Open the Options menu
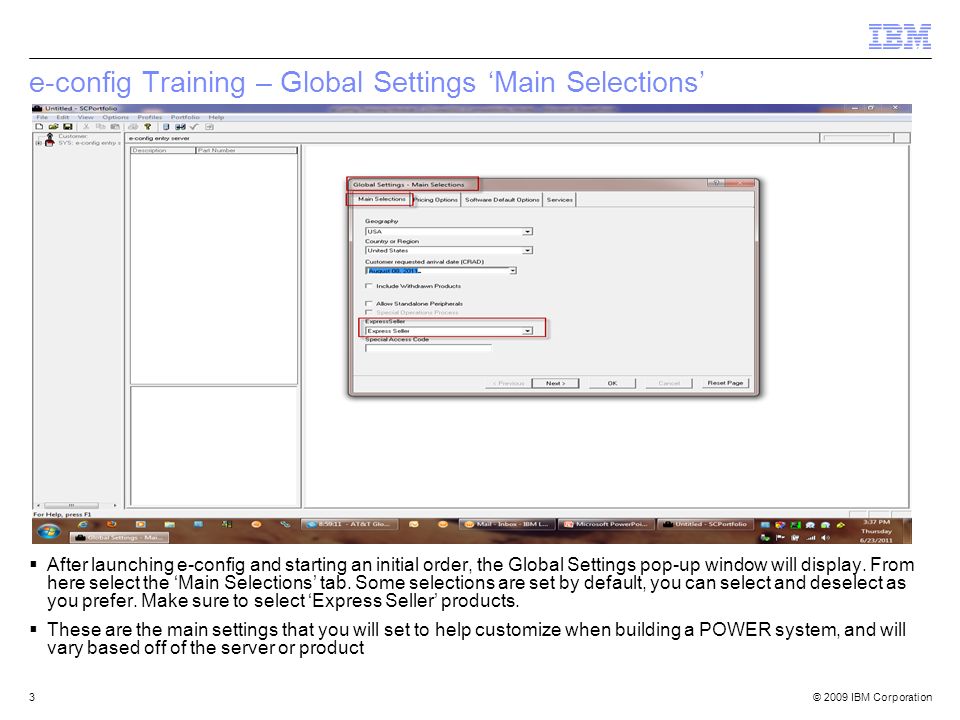The width and height of the screenshot is (960, 720). coord(115,117)
